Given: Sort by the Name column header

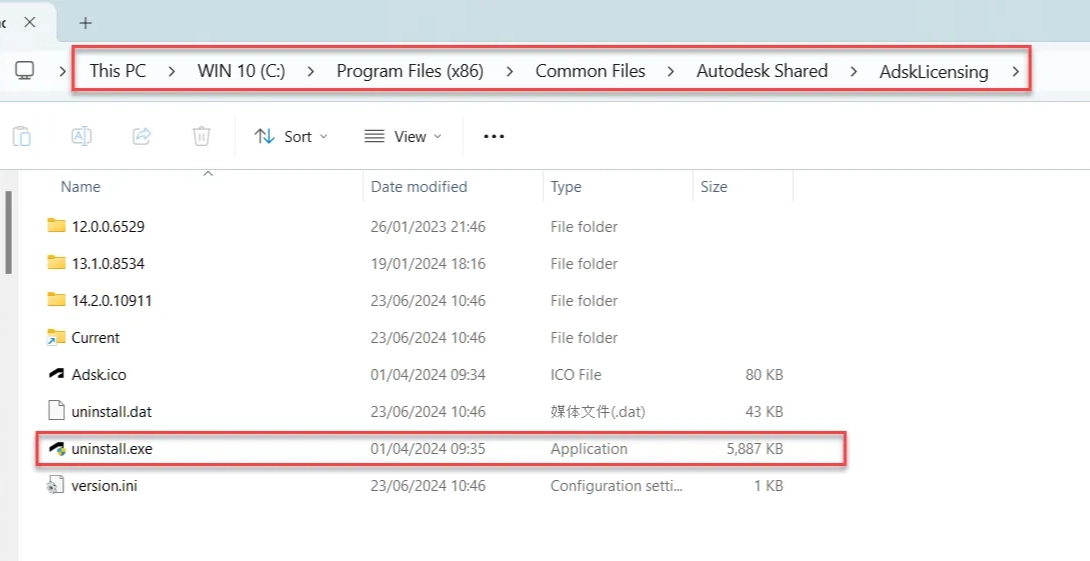Looking at the screenshot, I should pos(81,186).
